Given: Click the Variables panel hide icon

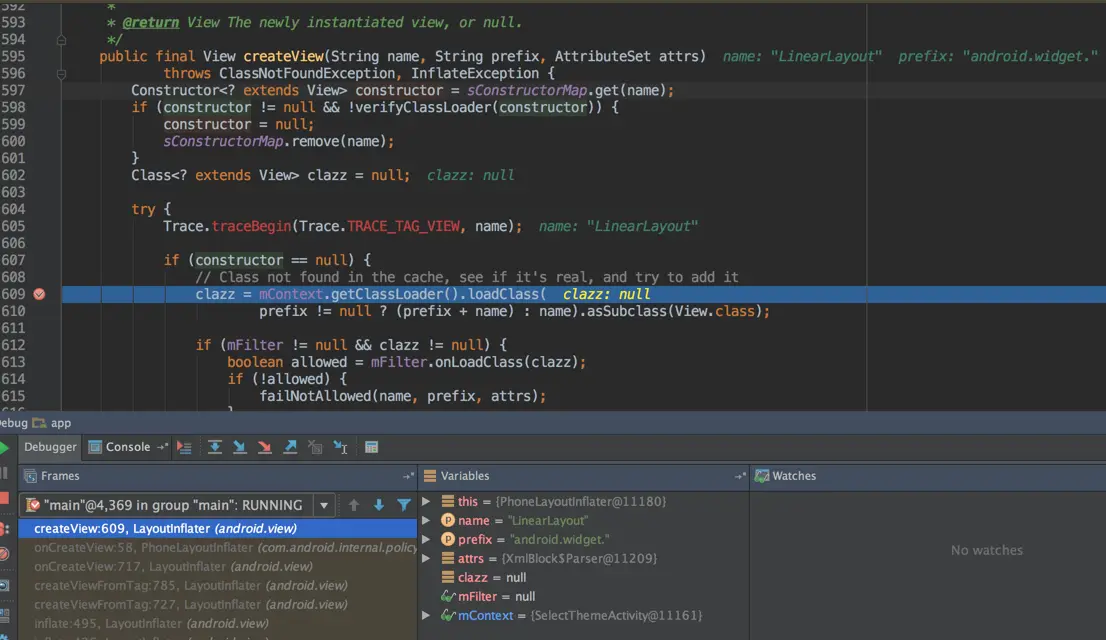Looking at the screenshot, I should (739, 476).
